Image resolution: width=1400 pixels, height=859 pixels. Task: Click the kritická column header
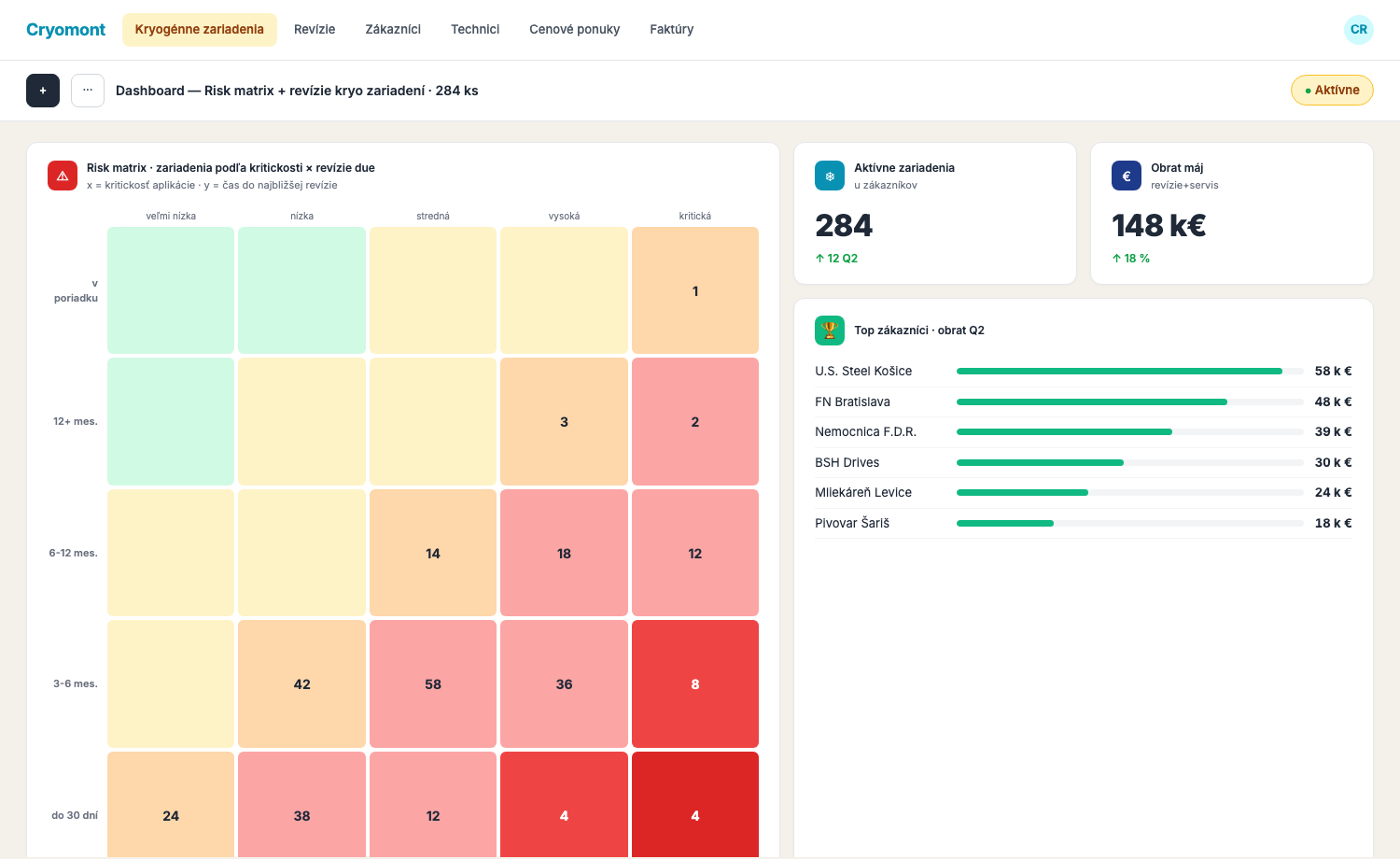pos(695,216)
